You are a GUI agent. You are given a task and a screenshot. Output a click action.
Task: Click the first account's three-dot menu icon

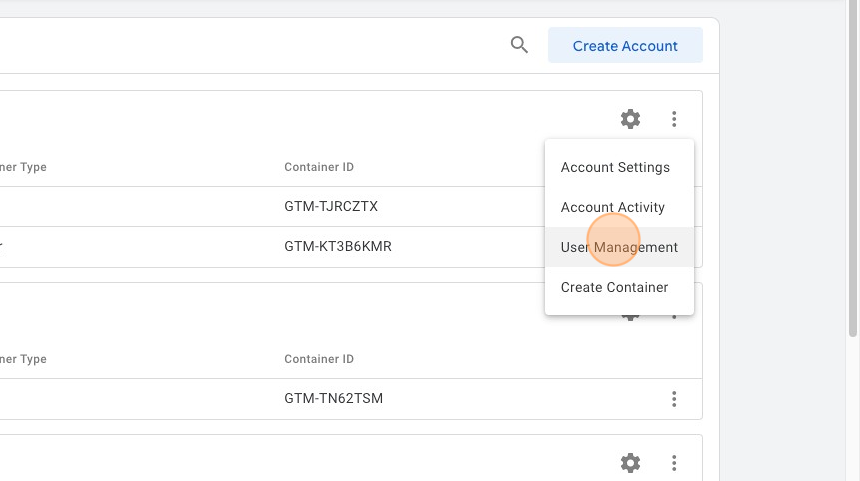pos(674,119)
